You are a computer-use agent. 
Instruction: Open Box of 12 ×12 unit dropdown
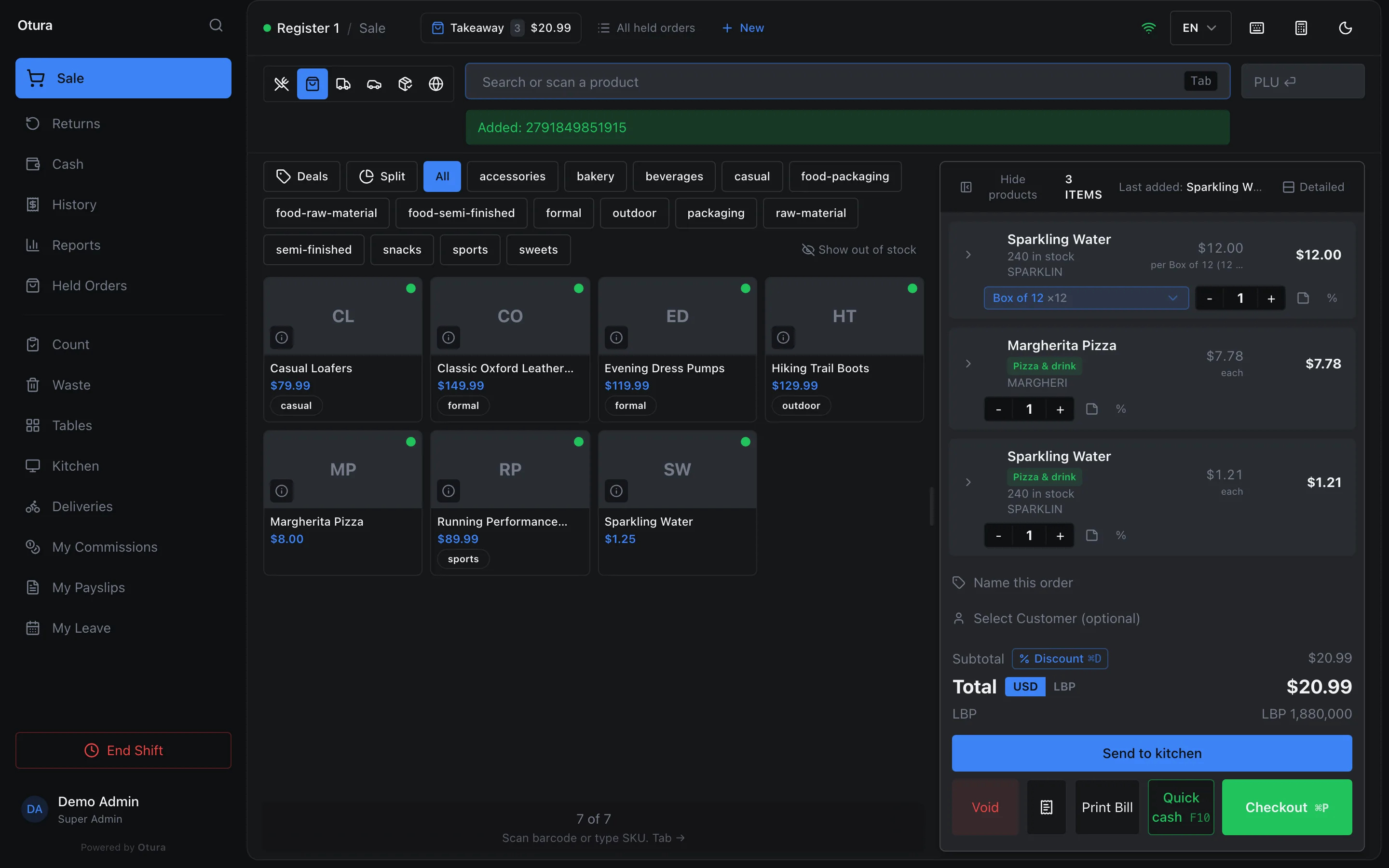coord(1086,298)
